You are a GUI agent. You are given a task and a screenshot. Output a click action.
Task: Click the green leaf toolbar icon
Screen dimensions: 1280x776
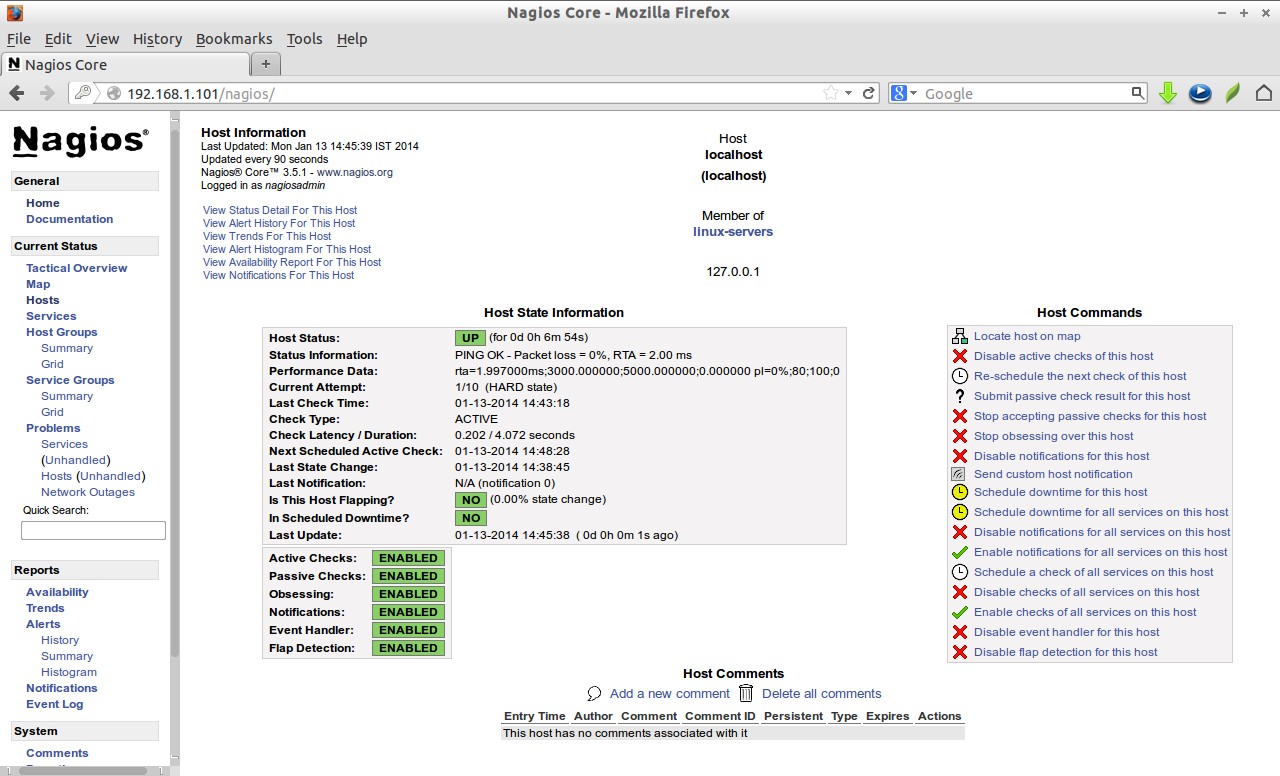coord(1233,93)
